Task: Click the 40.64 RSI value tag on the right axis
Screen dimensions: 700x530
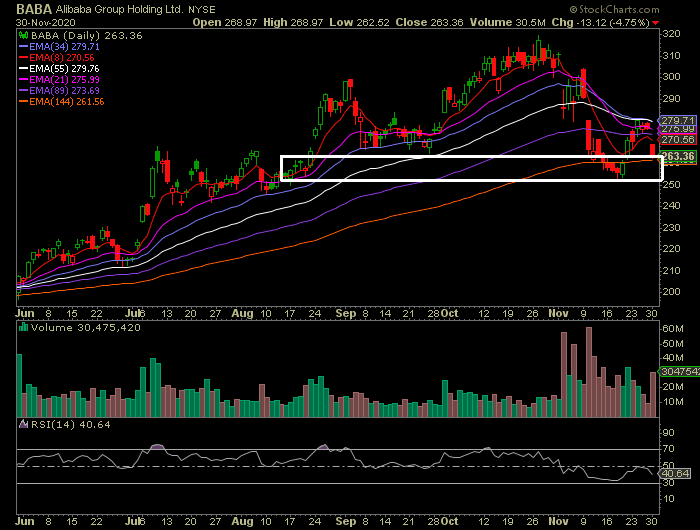Action: click(x=675, y=473)
